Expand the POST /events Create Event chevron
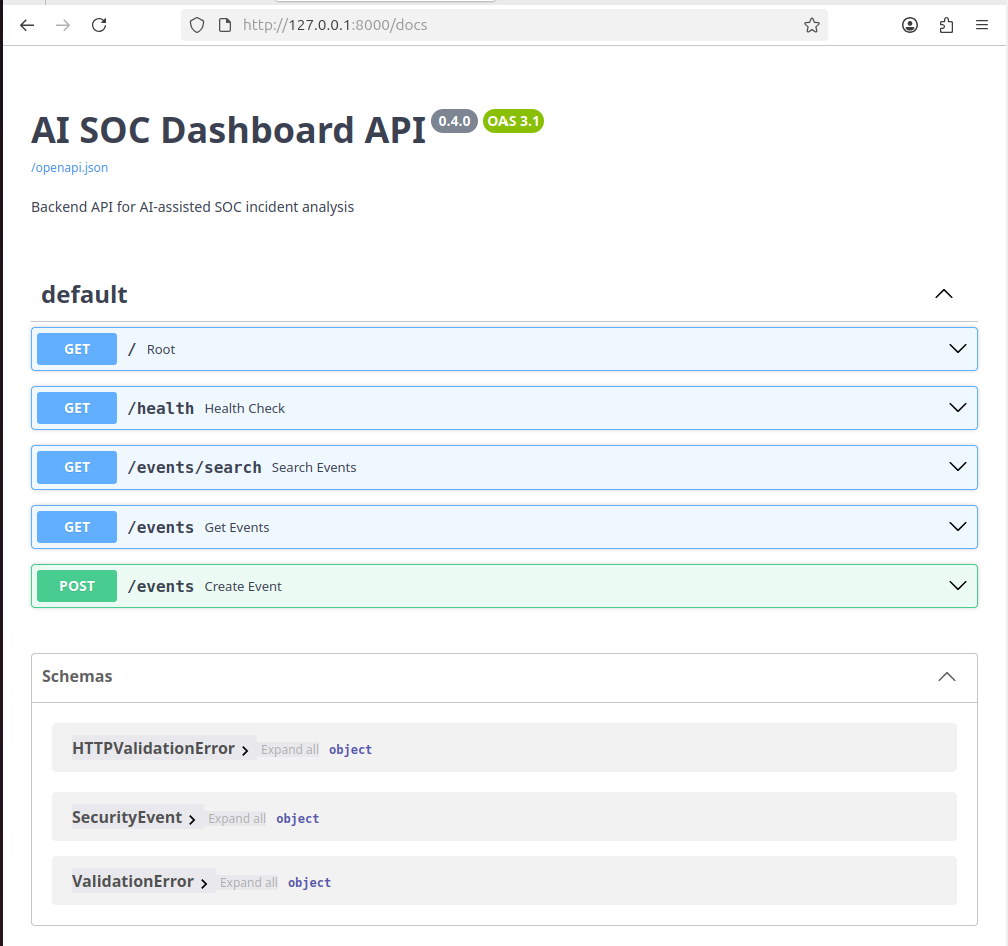Screen dimensions: 1008x946 click(958, 586)
